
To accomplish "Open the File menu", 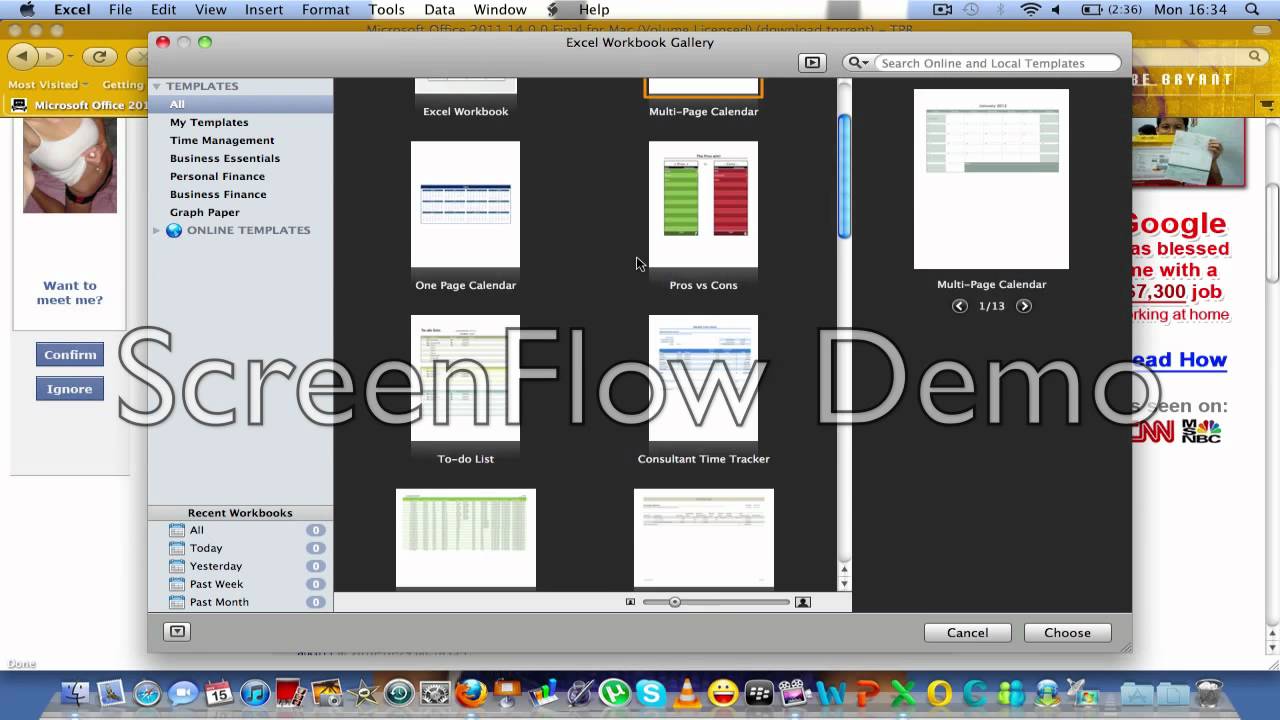I will click(120, 10).
